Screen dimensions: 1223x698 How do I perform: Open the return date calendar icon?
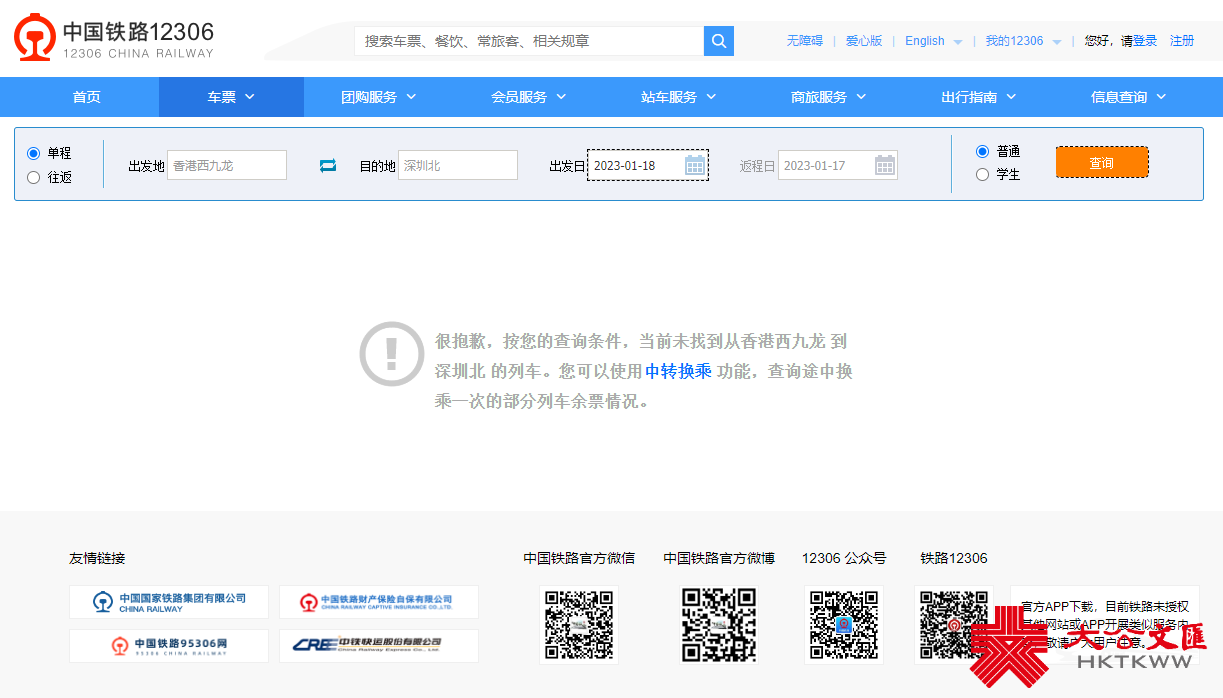pyautogui.click(x=885, y=165)
